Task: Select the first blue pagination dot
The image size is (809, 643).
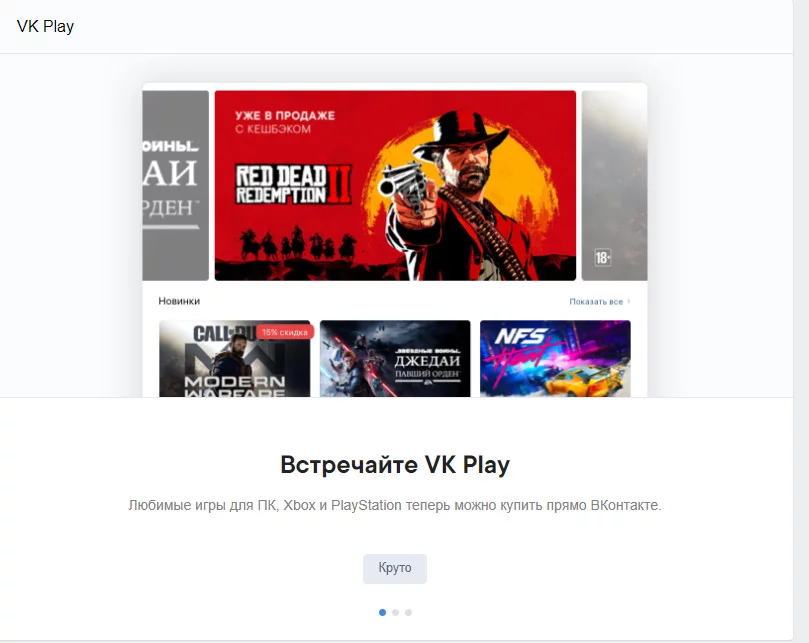Action: tap(382, 613)
